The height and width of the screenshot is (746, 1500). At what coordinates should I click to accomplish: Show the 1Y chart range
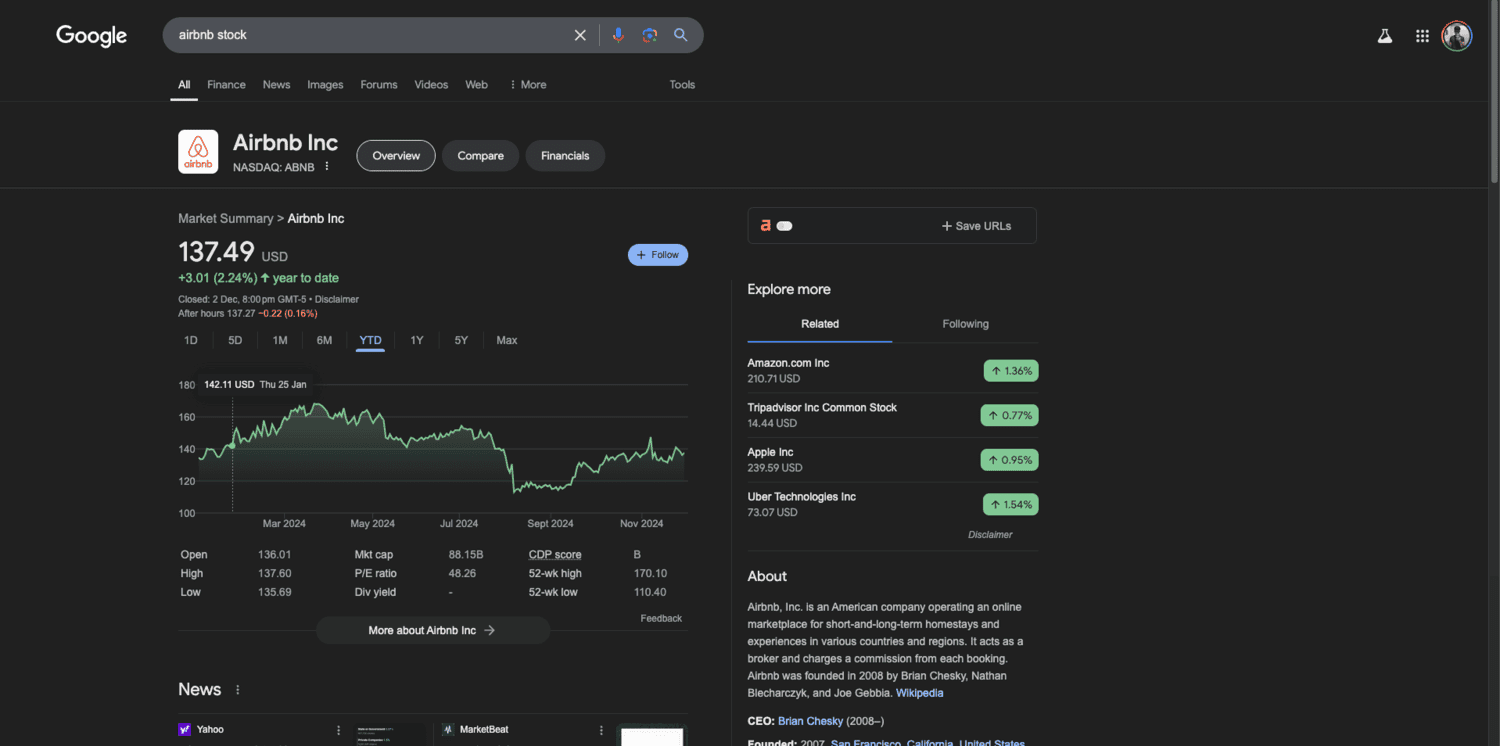pyautogui.click(x=417, y=341)
